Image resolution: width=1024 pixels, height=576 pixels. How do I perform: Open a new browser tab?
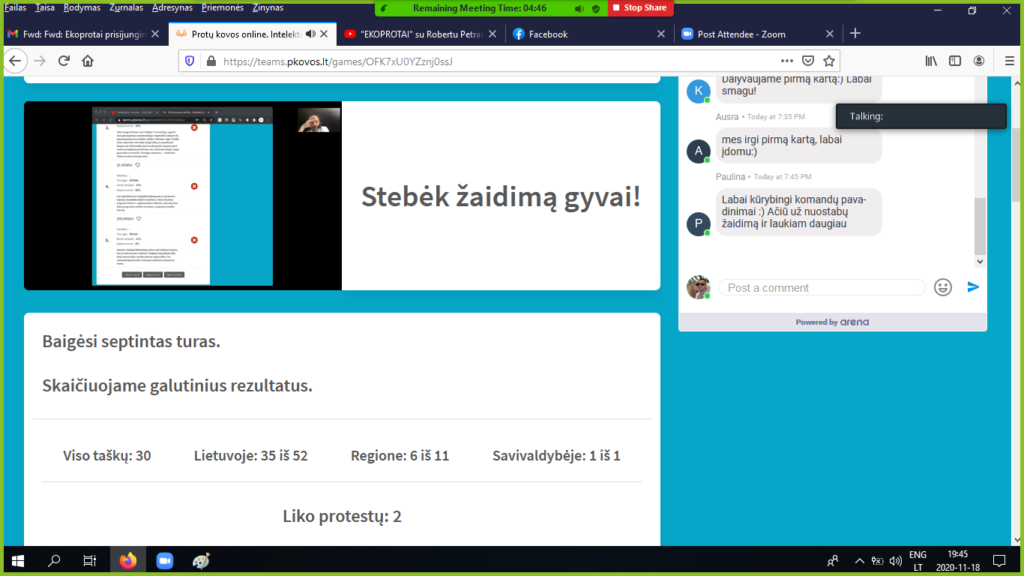click(x=855, y=33)
